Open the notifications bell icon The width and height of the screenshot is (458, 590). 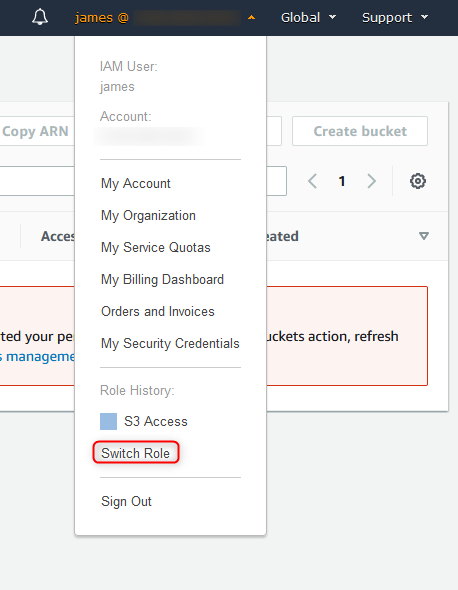pos(40,17)
